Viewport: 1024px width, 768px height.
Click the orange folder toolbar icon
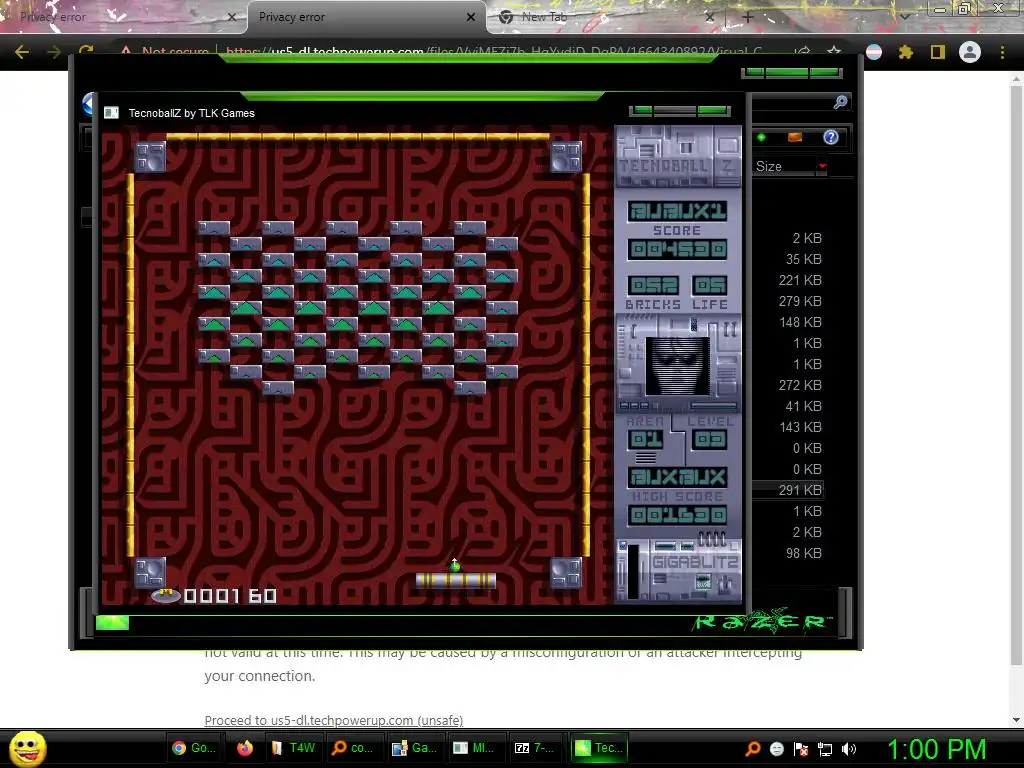(x=795, y=137)
